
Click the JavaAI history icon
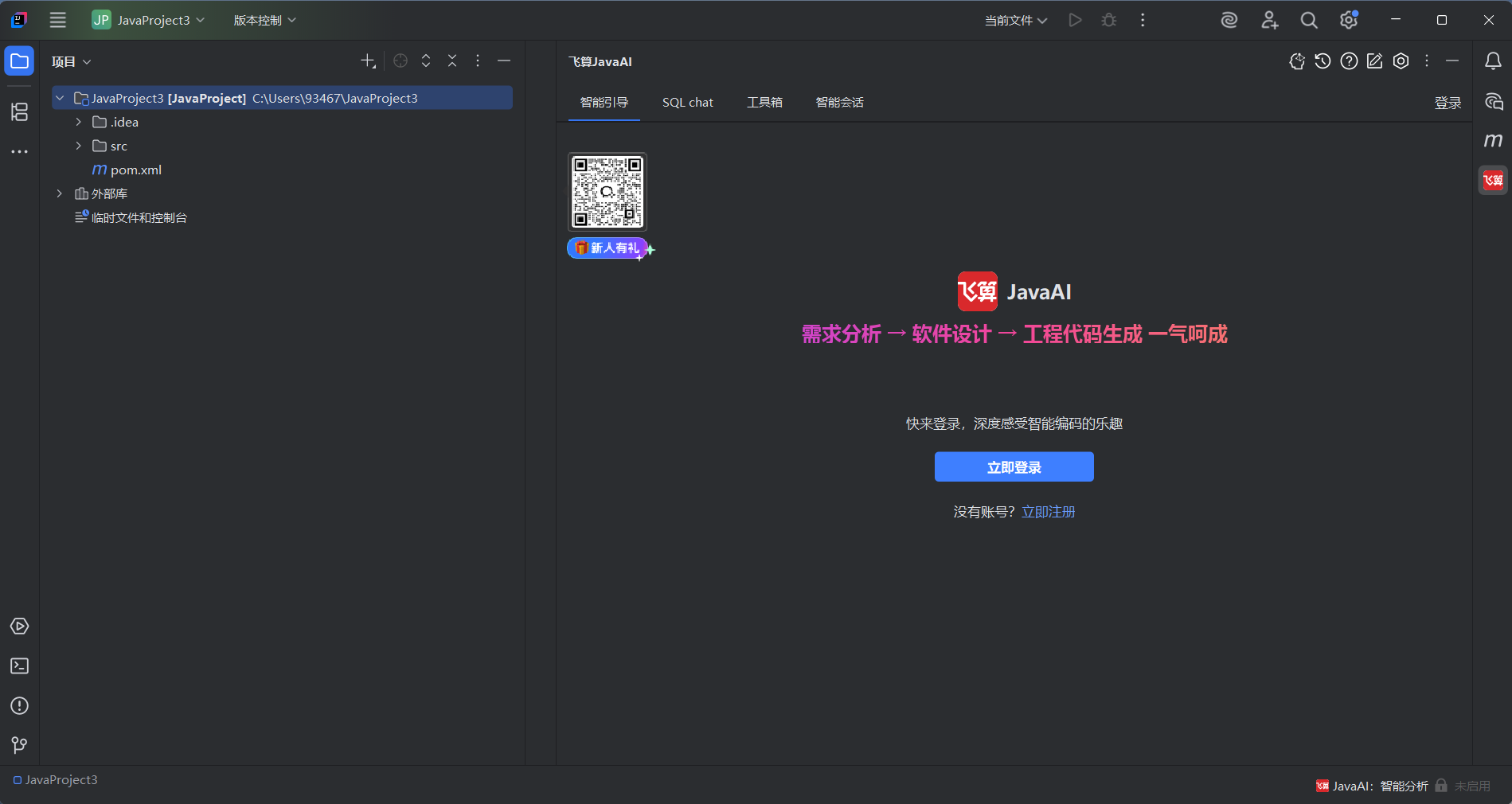(x=1323, y=61)
